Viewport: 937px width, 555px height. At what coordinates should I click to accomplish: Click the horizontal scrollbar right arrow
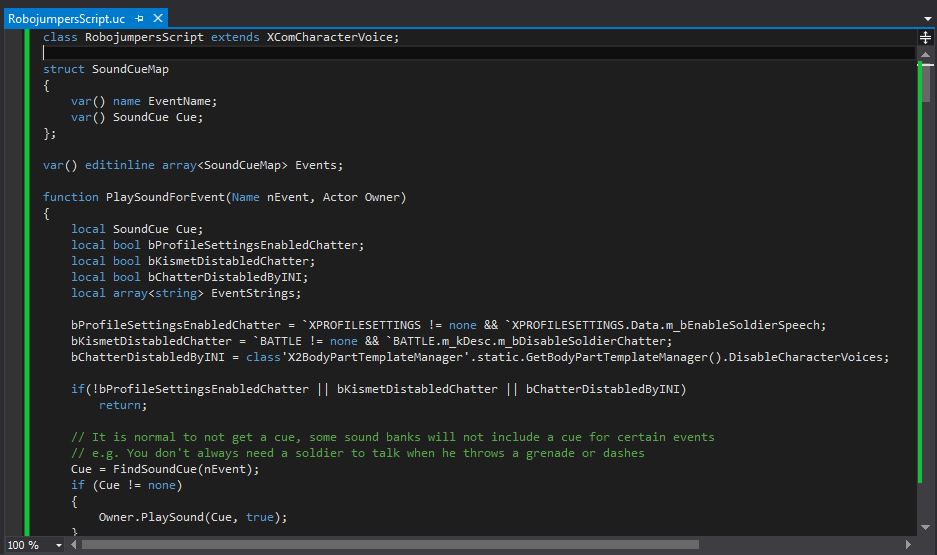pos(908,544)
